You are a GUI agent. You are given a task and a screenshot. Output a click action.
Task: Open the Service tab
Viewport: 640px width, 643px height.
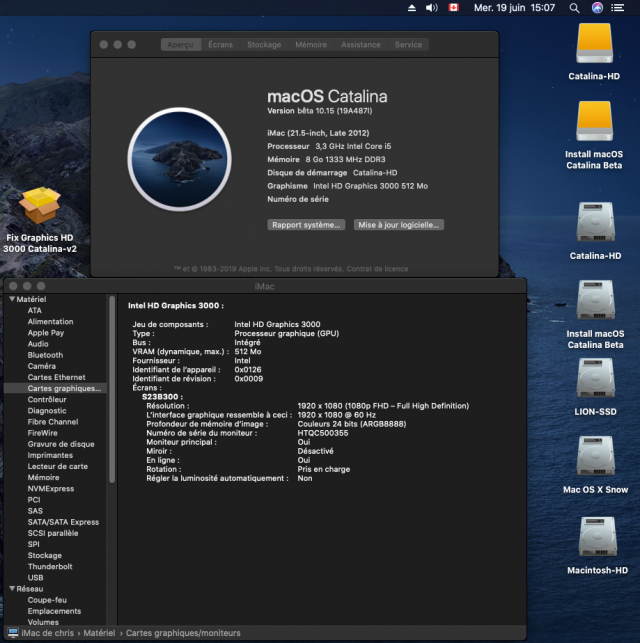(x=408, y=45)
